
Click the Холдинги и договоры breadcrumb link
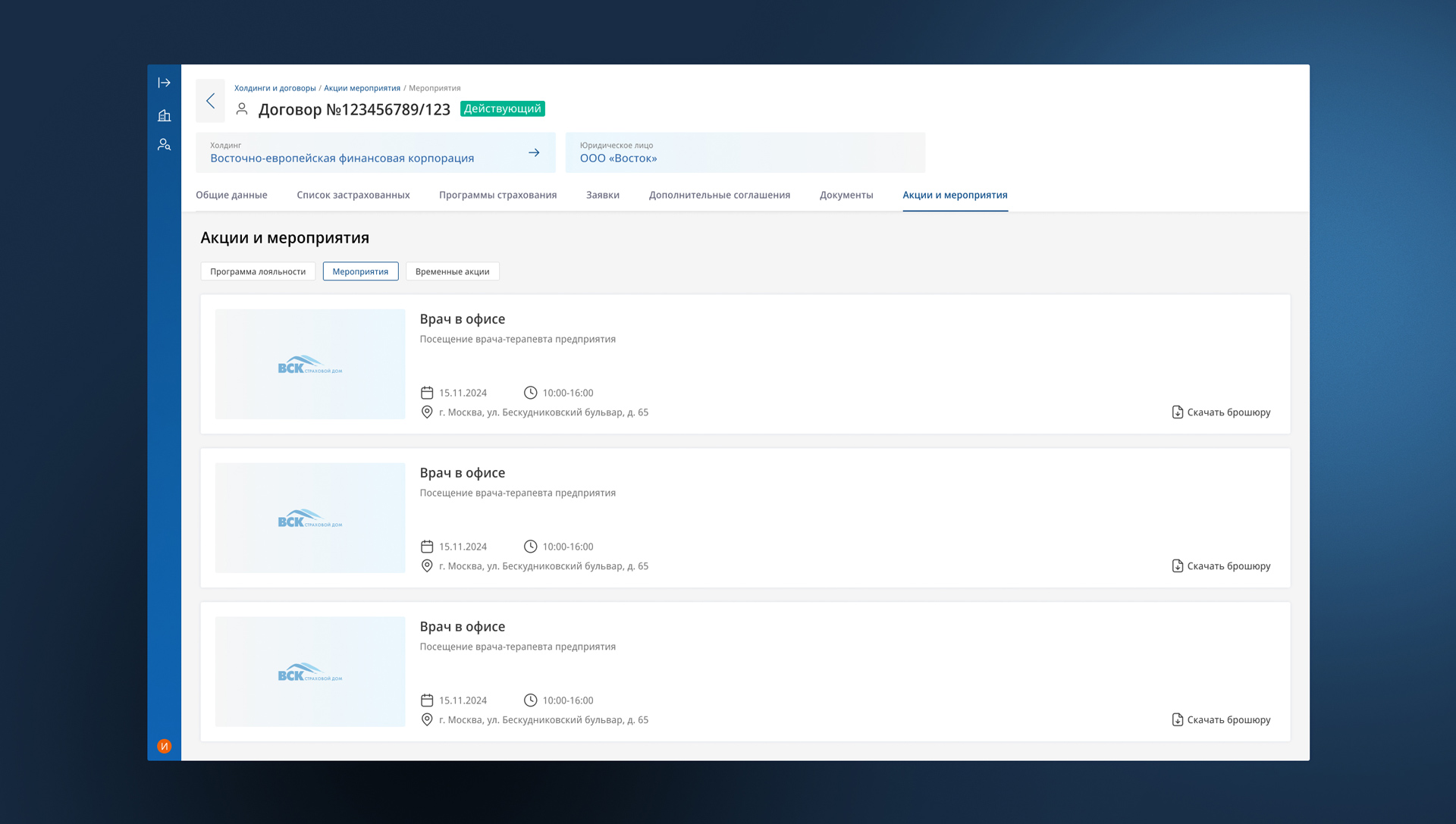pyautogui.click(x=275, y=88)
